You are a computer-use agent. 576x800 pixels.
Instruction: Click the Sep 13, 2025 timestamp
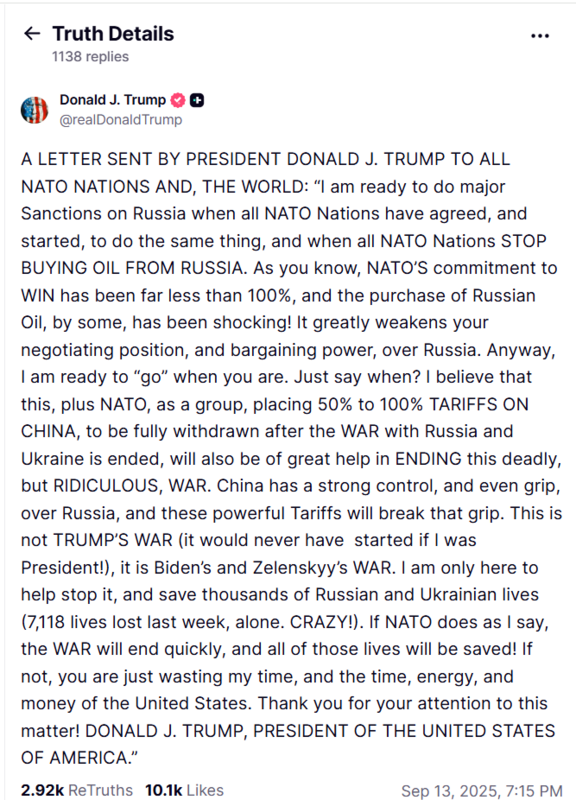click(x=482, y=791)
